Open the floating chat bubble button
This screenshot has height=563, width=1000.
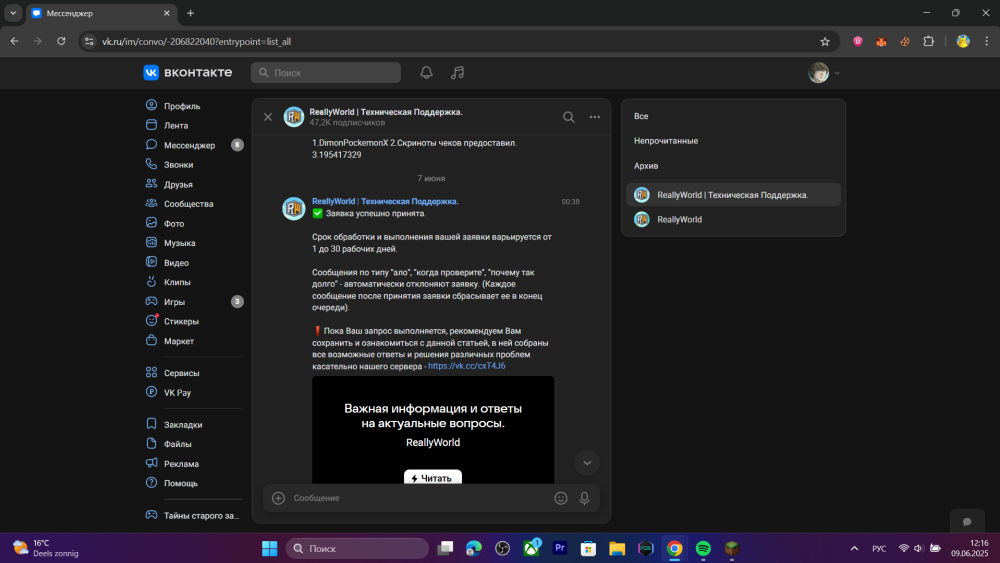(967, 521)
